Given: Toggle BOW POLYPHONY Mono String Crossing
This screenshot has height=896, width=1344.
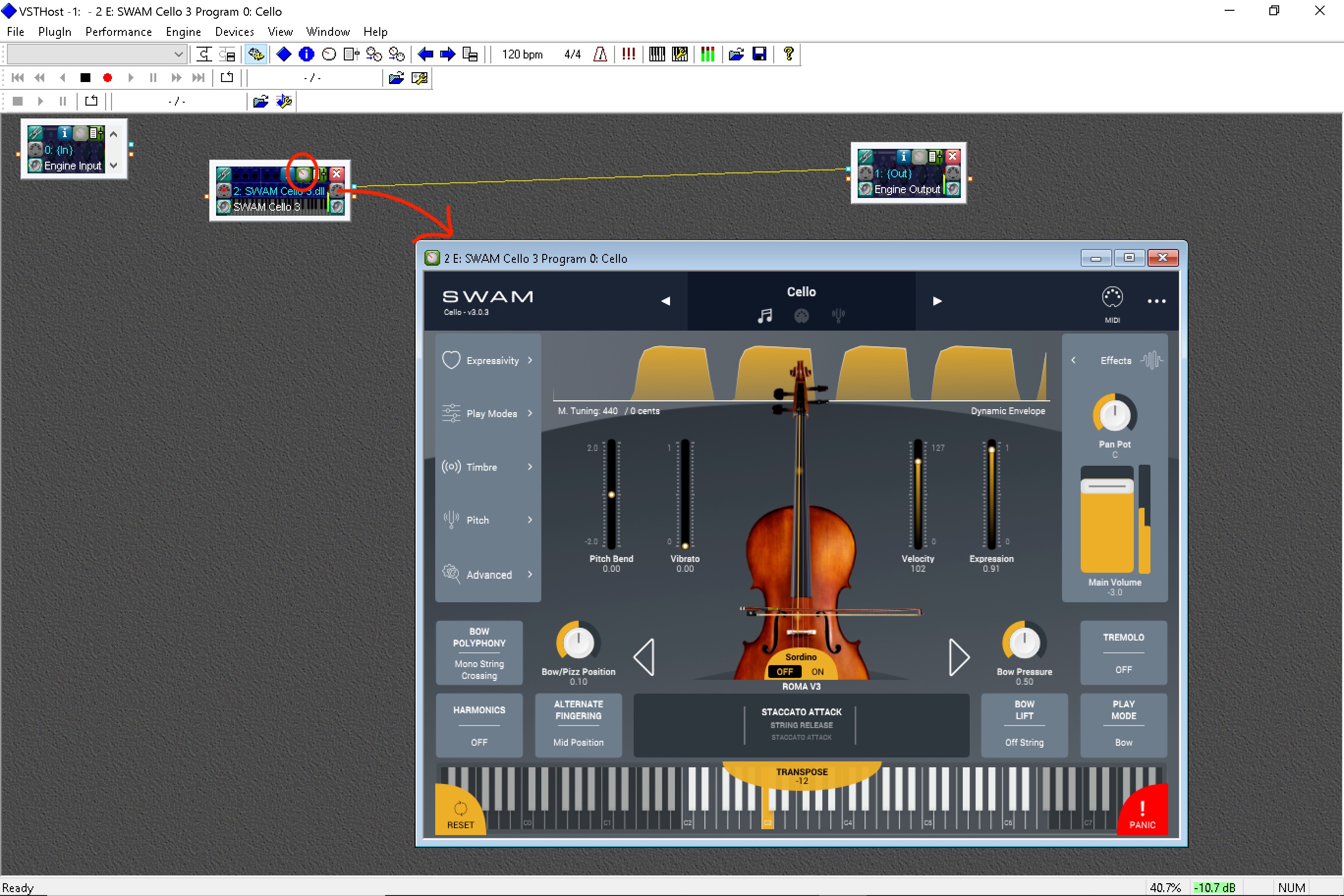Looking at the screenshot, I should [479, 652].
